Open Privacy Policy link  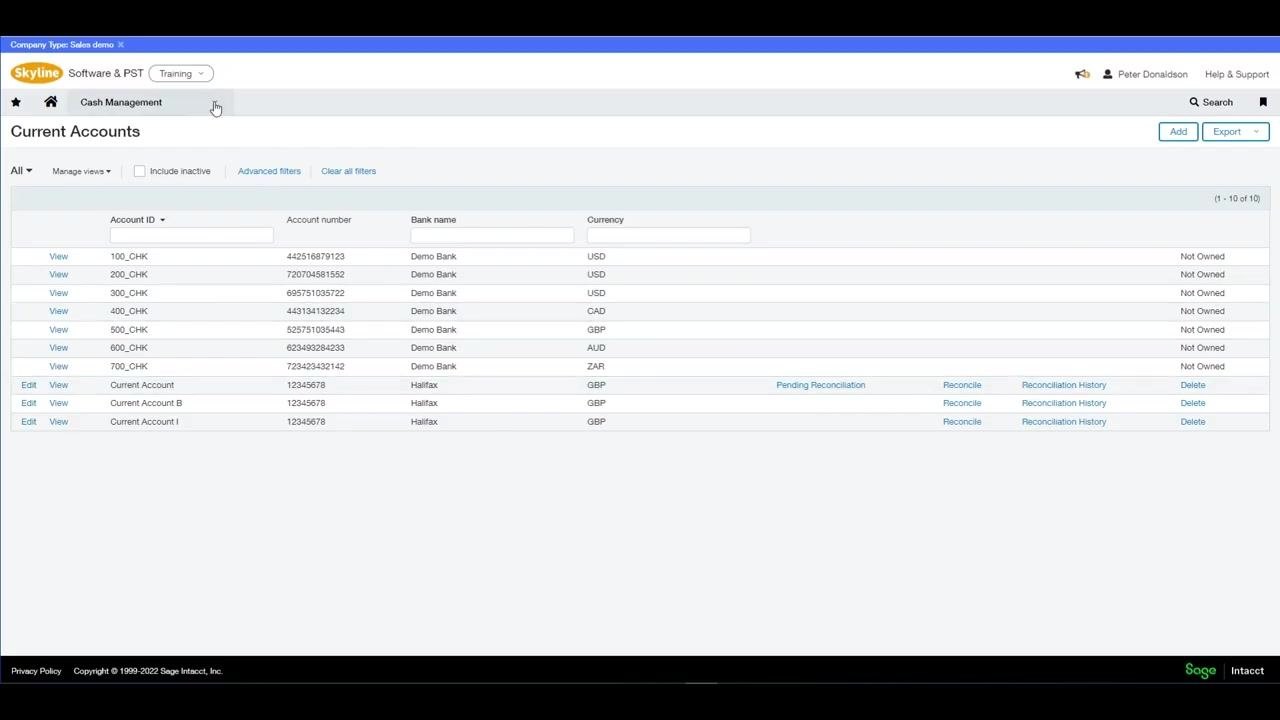click(x=36, y=671)
